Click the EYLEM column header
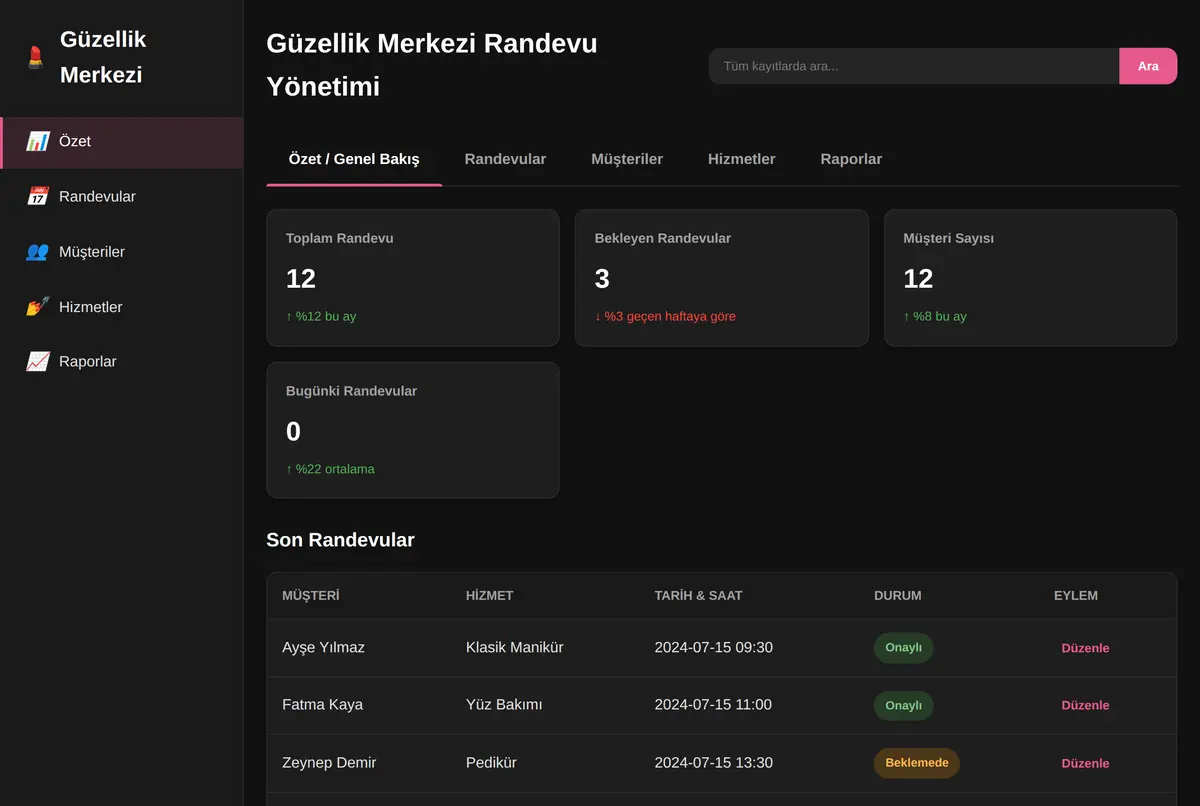Screen dimensions: 1200x806 pyautogui.click(x=1076, y=595)
